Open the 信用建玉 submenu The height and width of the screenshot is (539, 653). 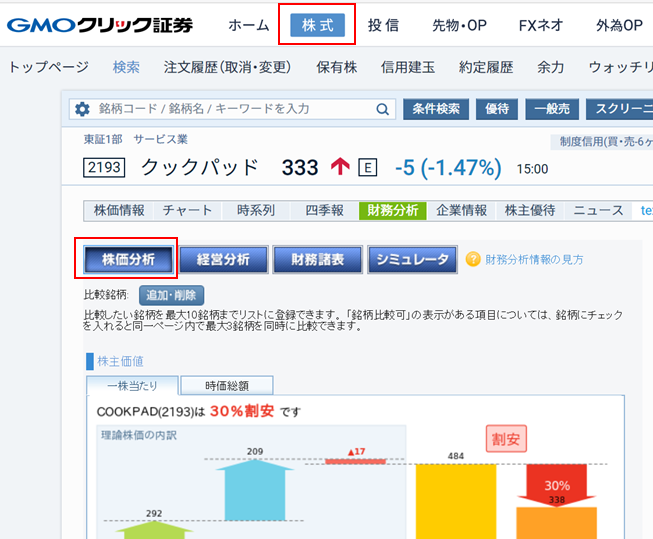[x=408, y=67]
